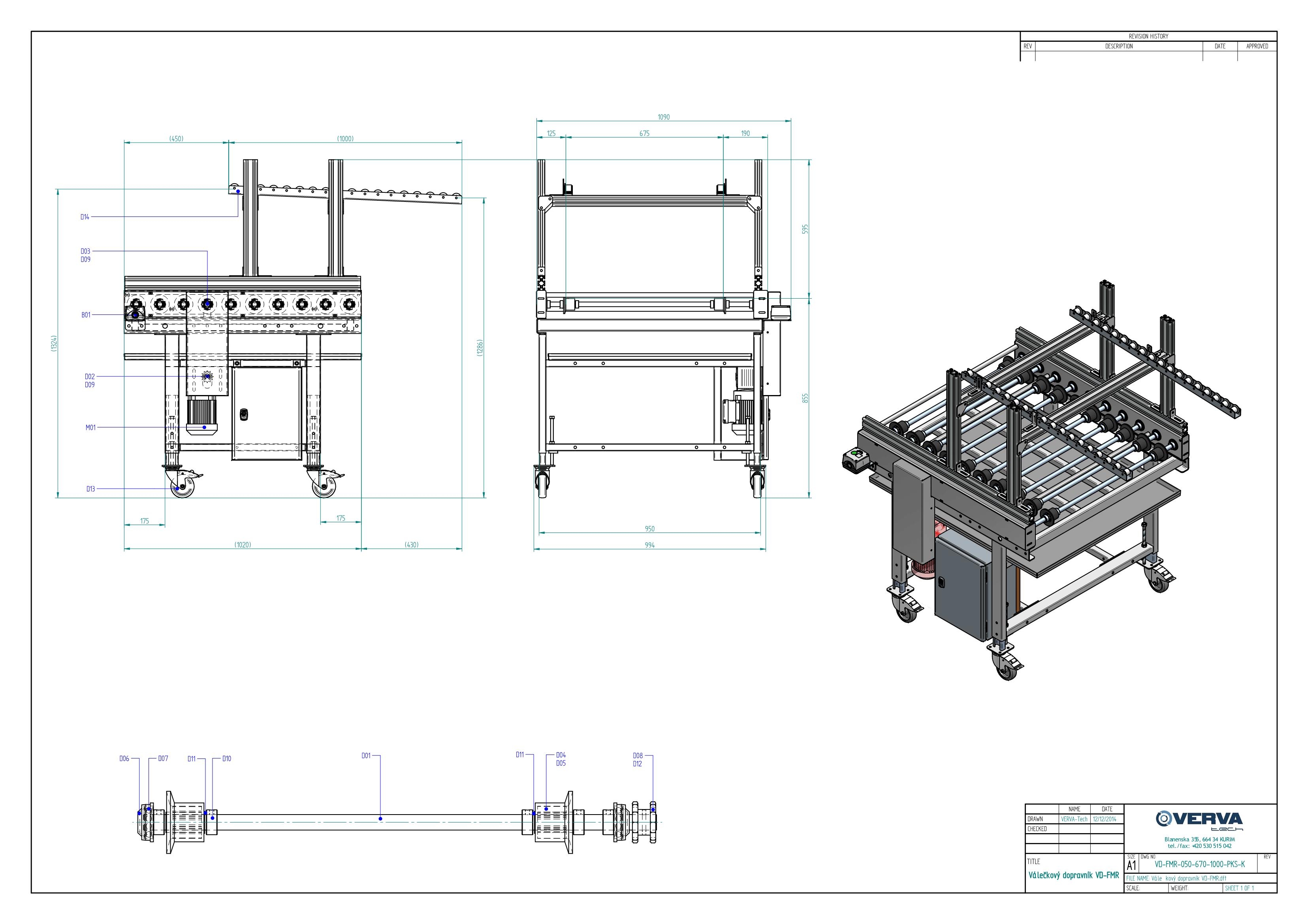
Task: Click the M01 motor label
Action: pyautogui.click(x=90, y=428)
